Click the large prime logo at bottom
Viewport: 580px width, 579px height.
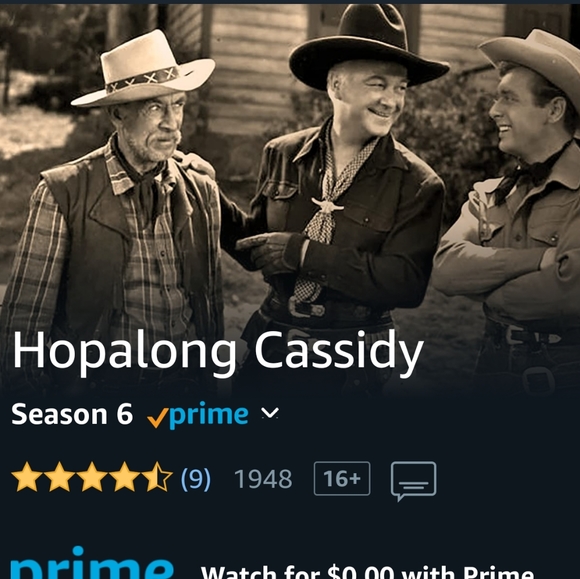pyautogui.click(x=92, y=563)
